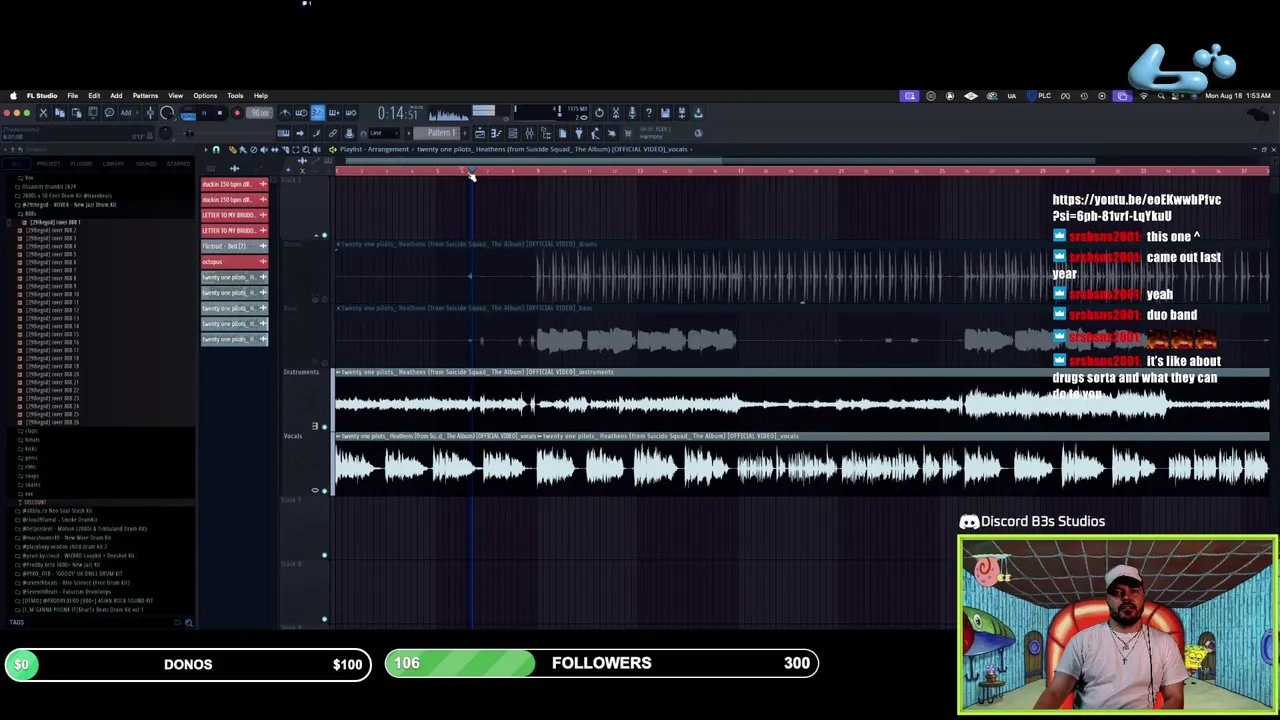Mute Track 2 via its green dot

(x=324, y=235)
